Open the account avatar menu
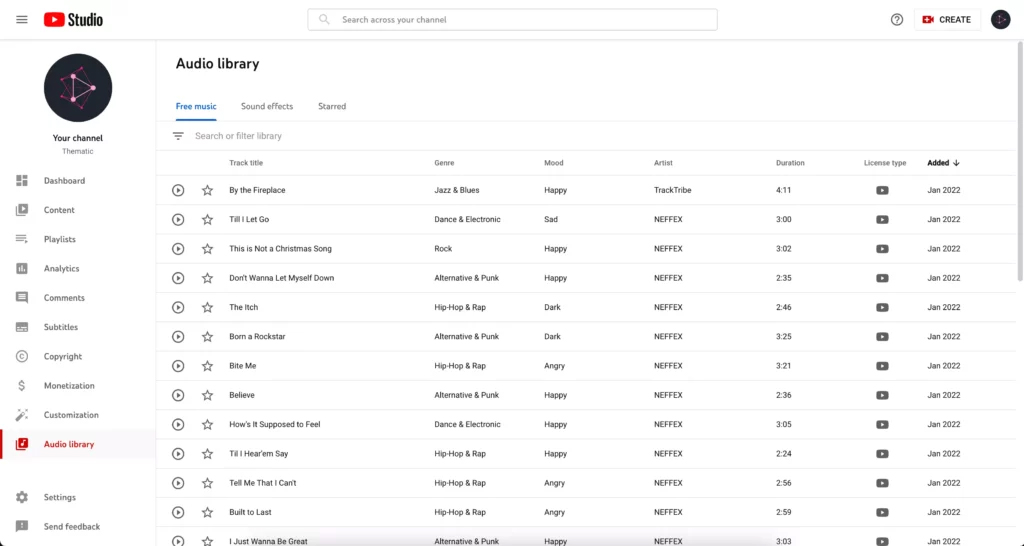This screenshot has width=1024, height=546. point(1000,19)
